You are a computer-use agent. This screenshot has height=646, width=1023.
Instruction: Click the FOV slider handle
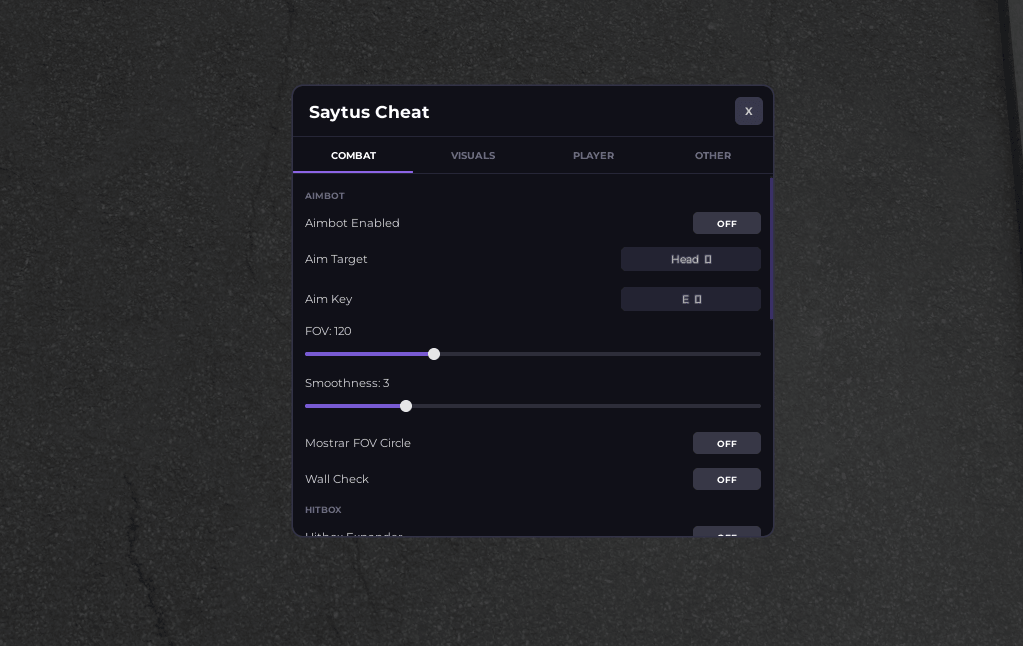click(x=434, y=354)
